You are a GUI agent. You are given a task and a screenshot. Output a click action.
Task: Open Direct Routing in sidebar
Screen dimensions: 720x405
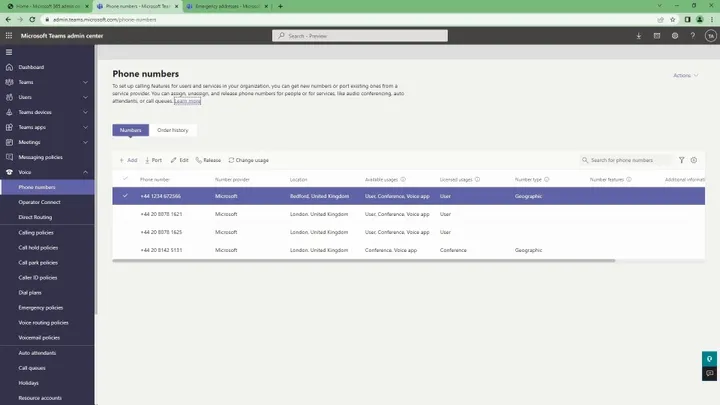tap(35, 217)
